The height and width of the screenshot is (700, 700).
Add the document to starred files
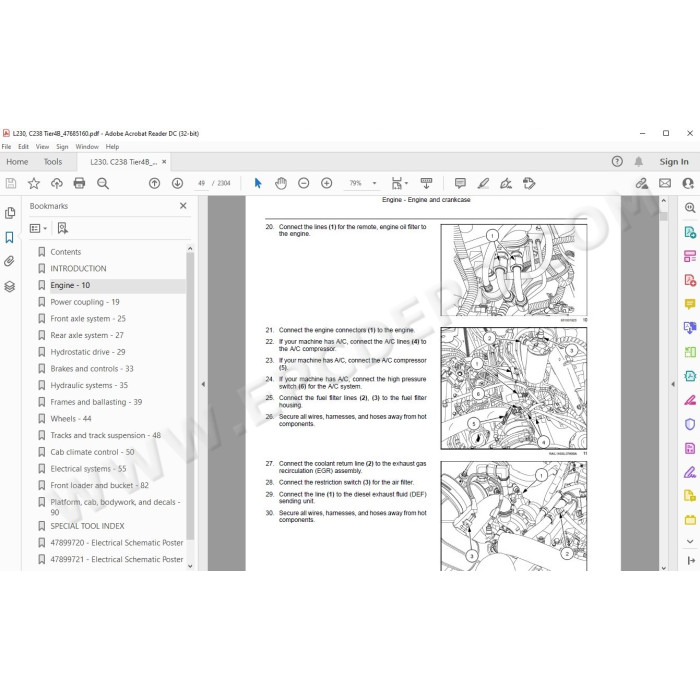[34, 183]
